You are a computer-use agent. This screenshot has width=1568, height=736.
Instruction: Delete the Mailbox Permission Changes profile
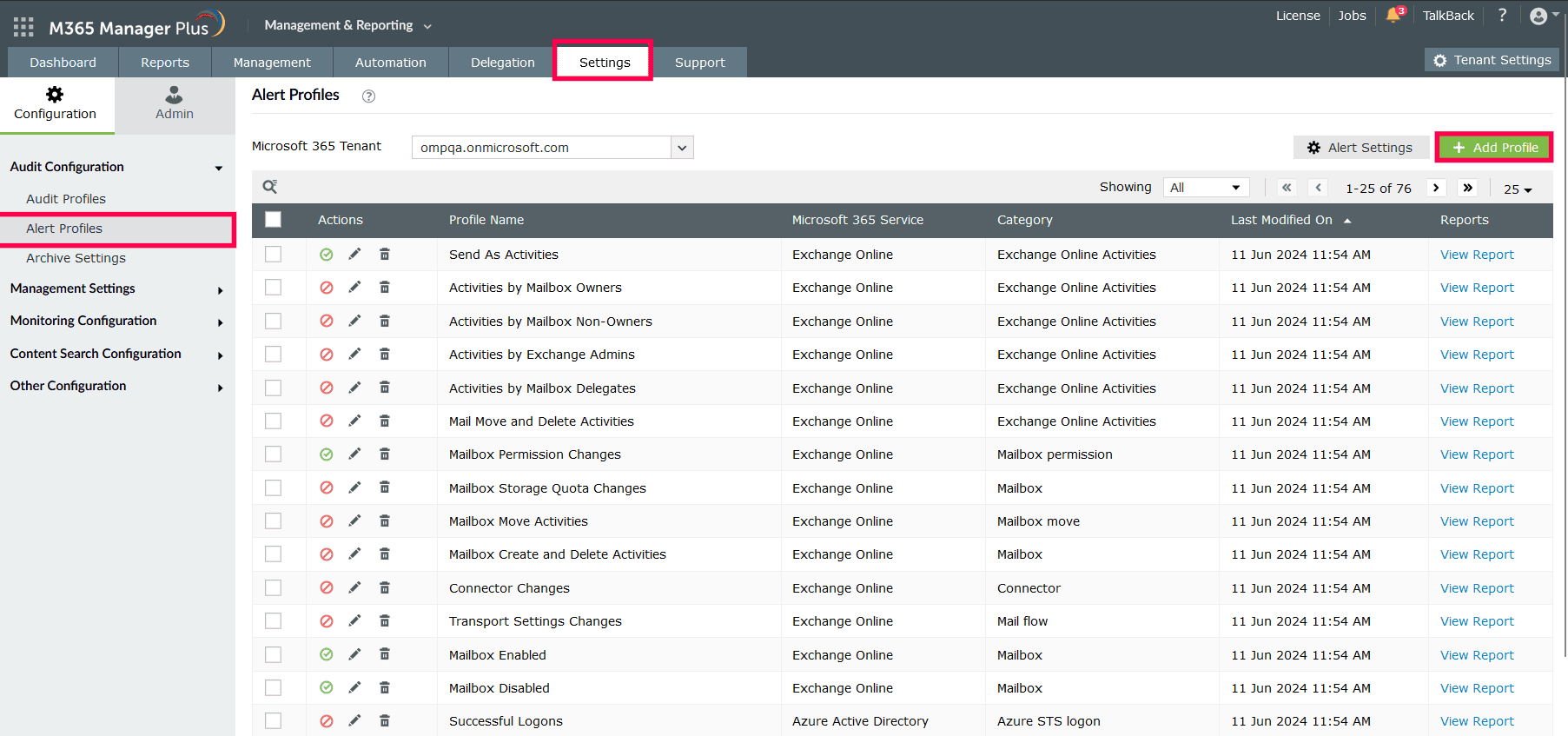click(384, 454)
